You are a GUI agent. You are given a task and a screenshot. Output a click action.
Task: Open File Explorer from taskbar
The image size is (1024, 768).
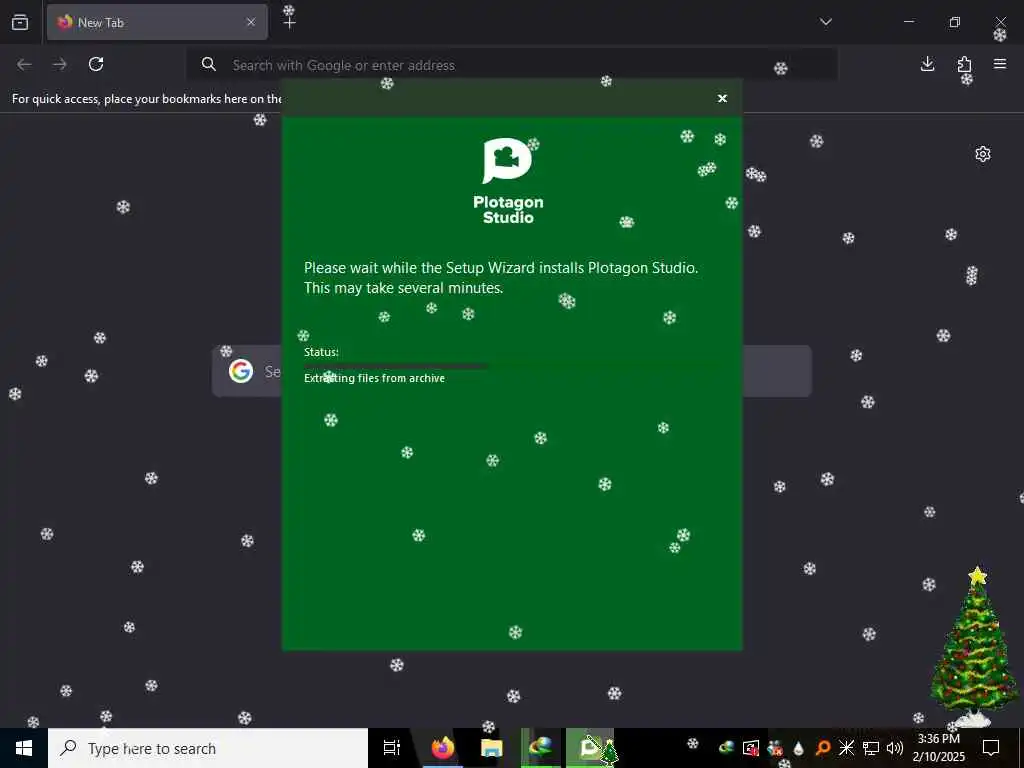coord(491,748)
